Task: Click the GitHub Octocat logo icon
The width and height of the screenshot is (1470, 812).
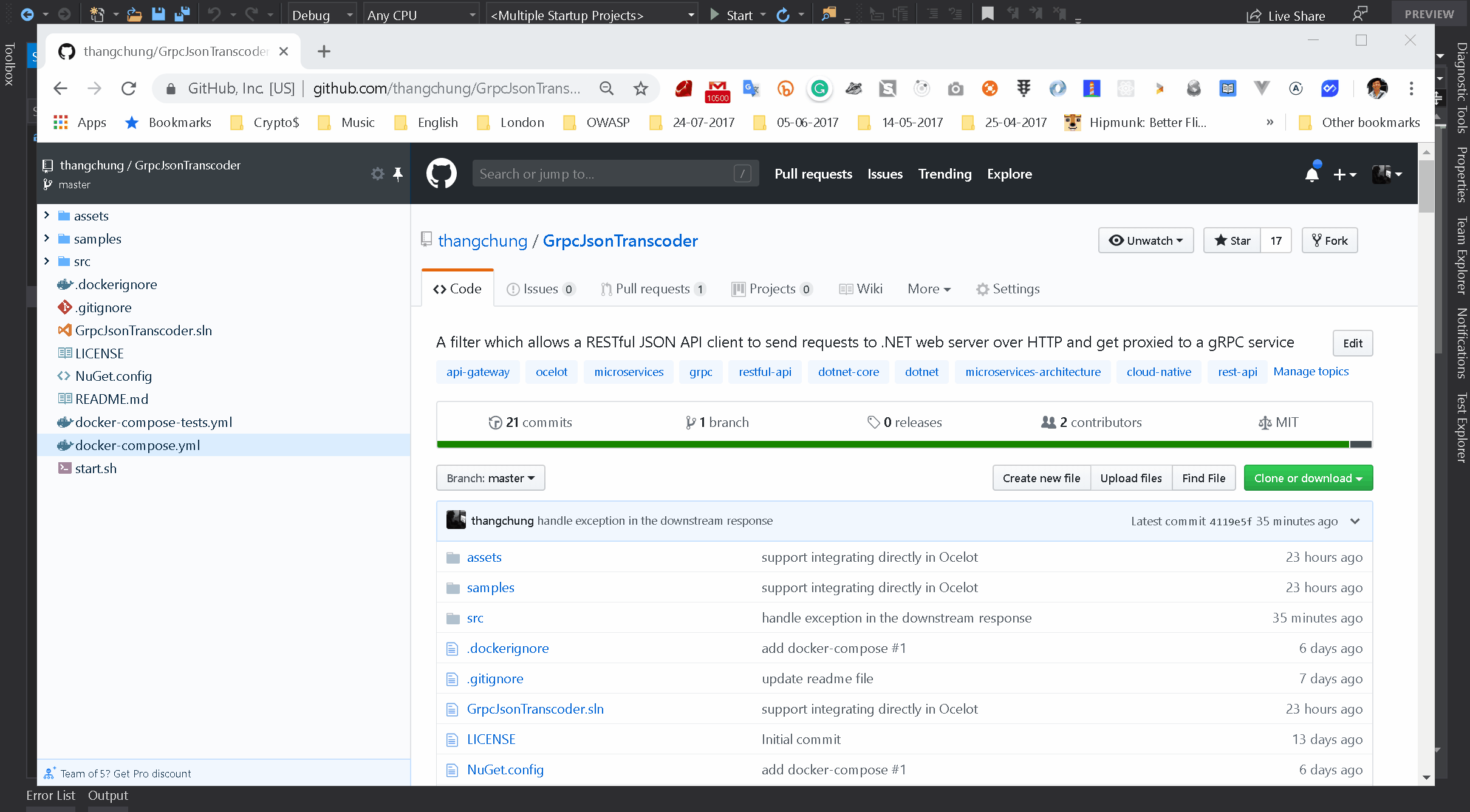Action: (x=441, y=174)
